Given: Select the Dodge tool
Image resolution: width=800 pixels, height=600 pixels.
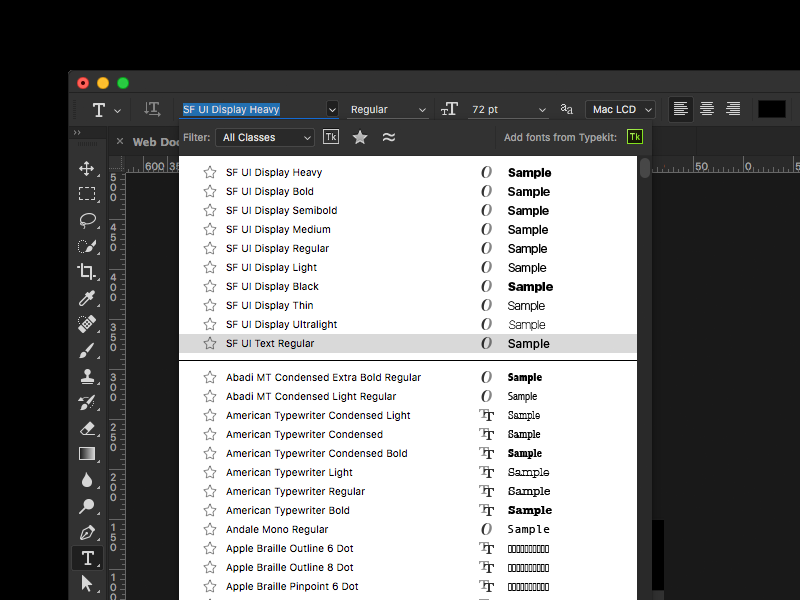Looking at the screenshot, I should tap(87, 506).
